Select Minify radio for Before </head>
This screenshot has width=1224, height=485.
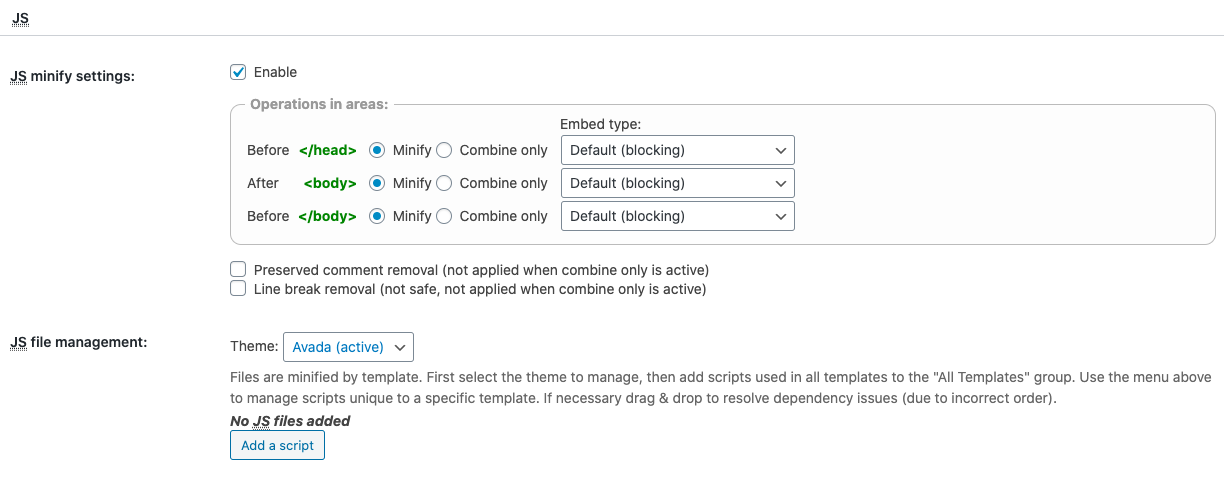pyautogui.click(x=377, y=150)
